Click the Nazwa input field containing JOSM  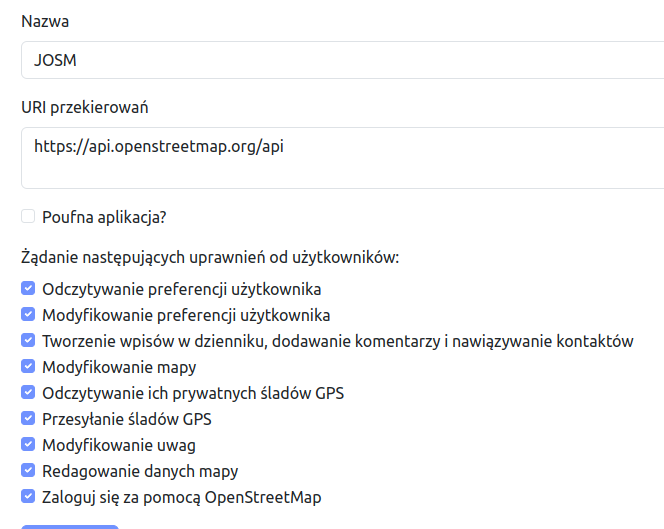pos(343,60)
